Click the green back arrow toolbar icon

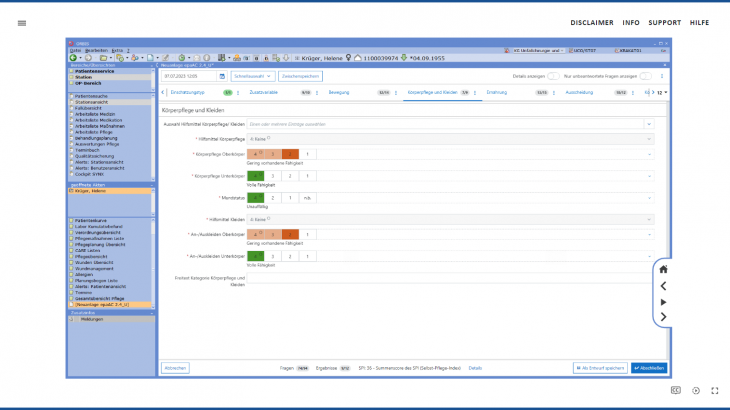[x=74, y=58]
